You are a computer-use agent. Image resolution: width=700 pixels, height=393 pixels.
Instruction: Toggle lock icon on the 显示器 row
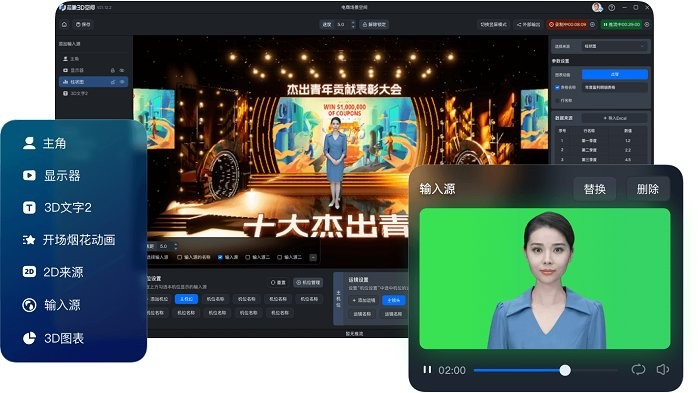click(112, 71)
